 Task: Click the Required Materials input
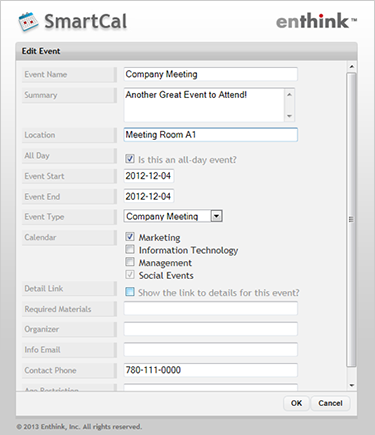(210, 308)
